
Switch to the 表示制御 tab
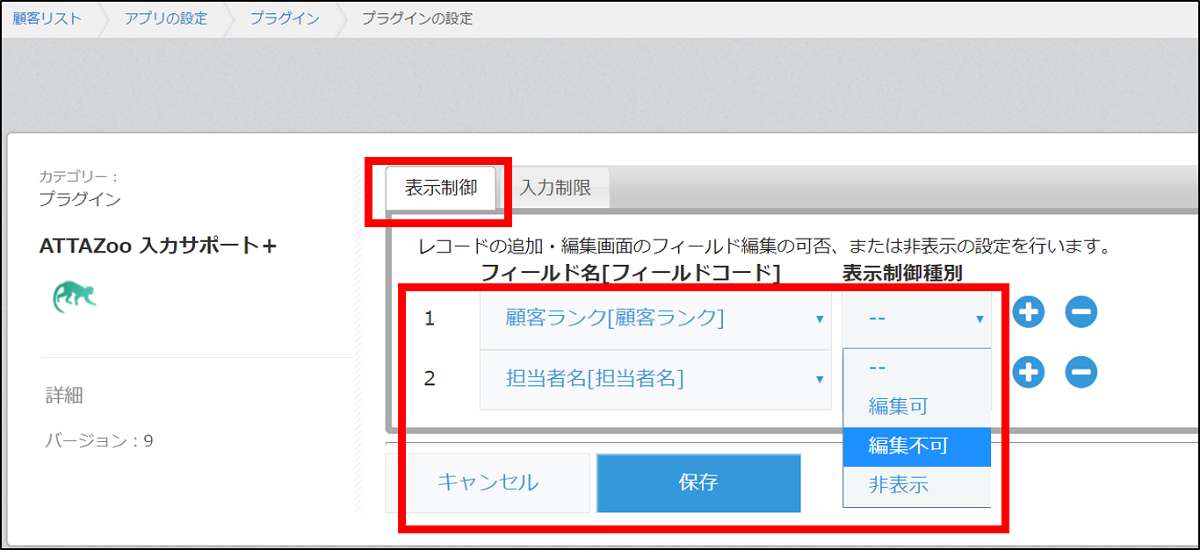pyautogui.click(x=441, y=187)
